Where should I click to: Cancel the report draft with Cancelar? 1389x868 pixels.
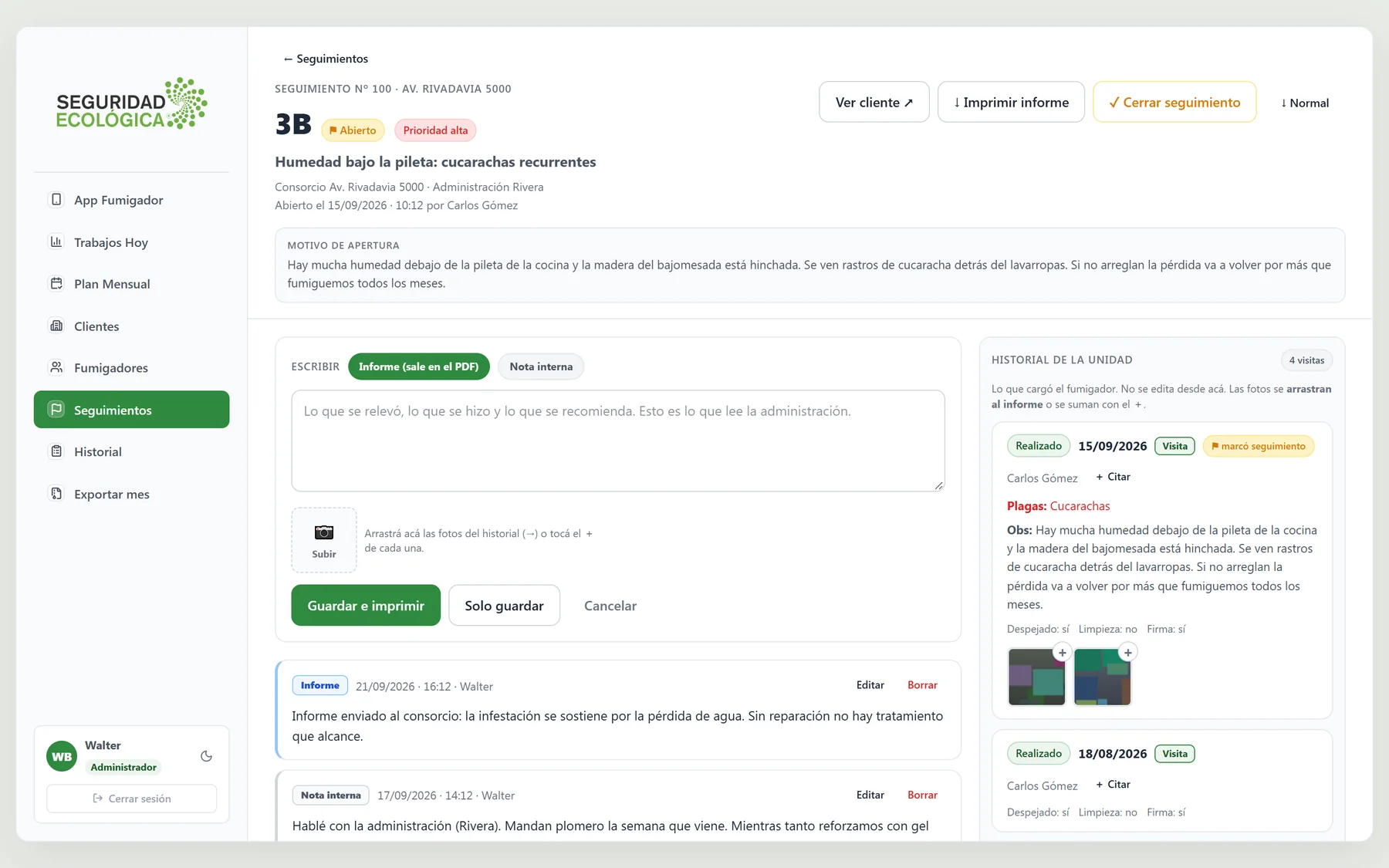[610, 606]
